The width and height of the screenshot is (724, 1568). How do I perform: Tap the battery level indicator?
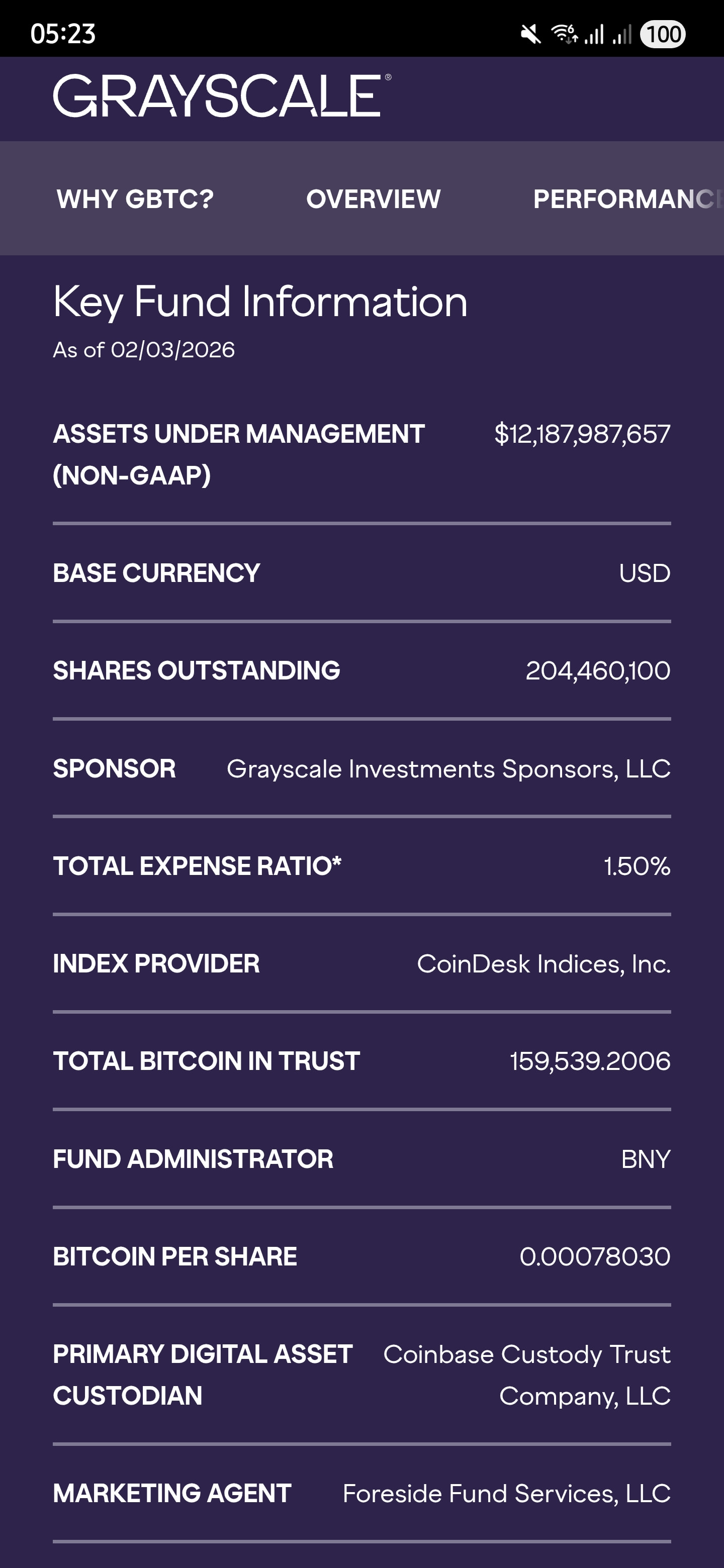663,34
